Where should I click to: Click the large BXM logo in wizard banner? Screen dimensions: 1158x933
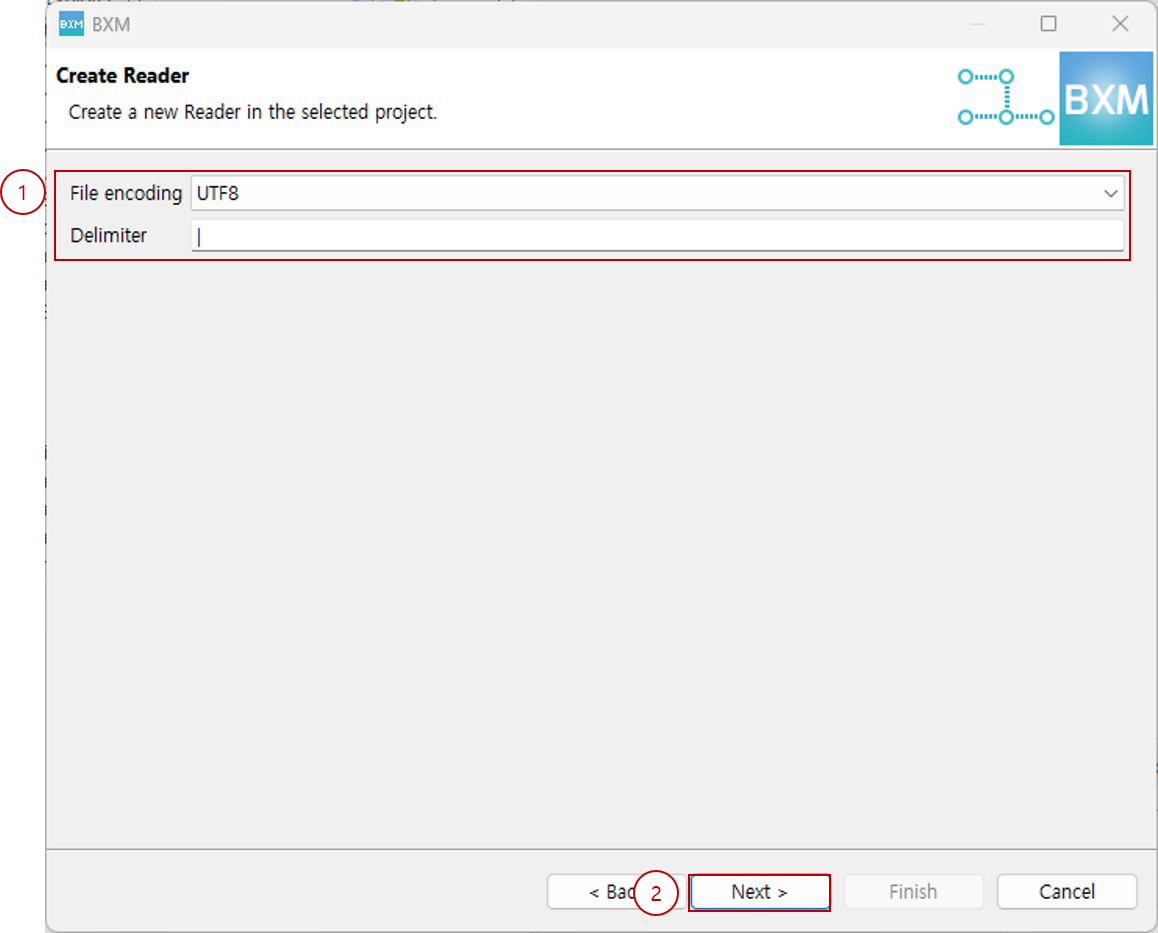[1105, 100]
